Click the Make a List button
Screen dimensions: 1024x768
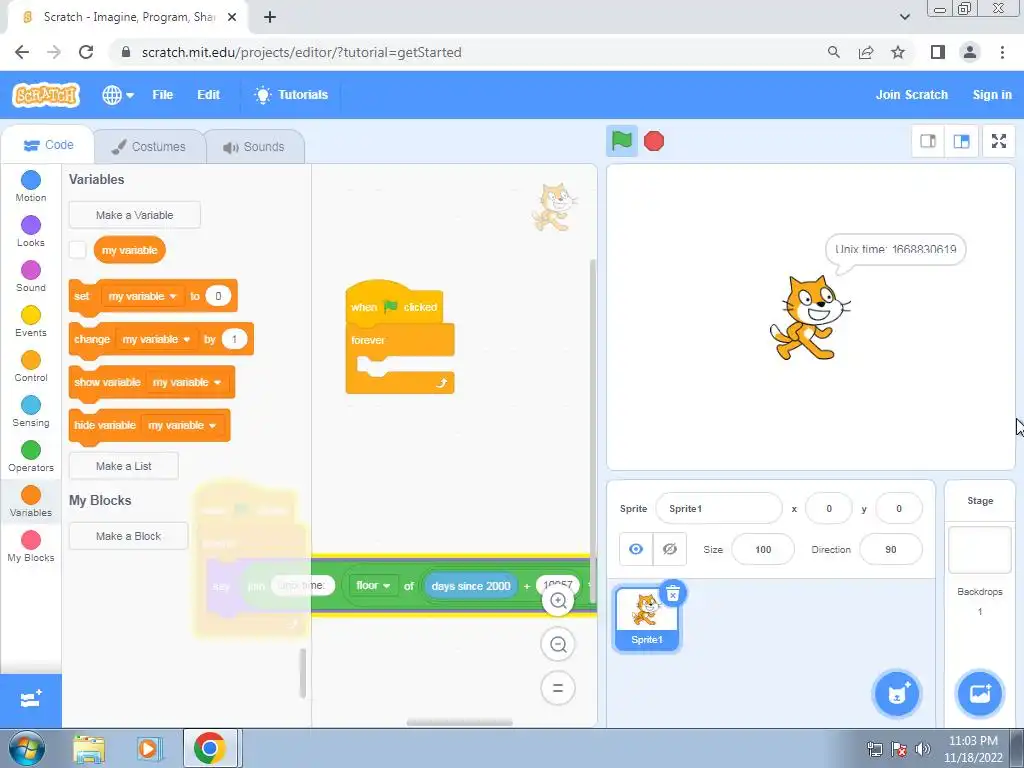[123, 466]
